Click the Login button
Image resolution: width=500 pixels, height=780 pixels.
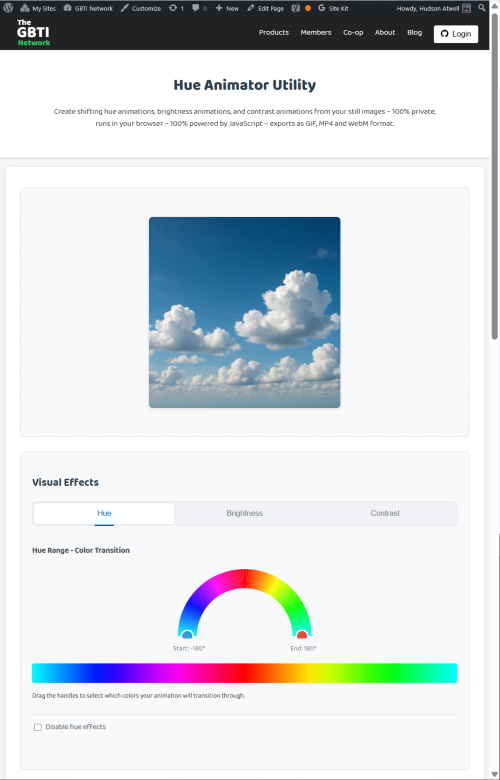tap(456, 34)
